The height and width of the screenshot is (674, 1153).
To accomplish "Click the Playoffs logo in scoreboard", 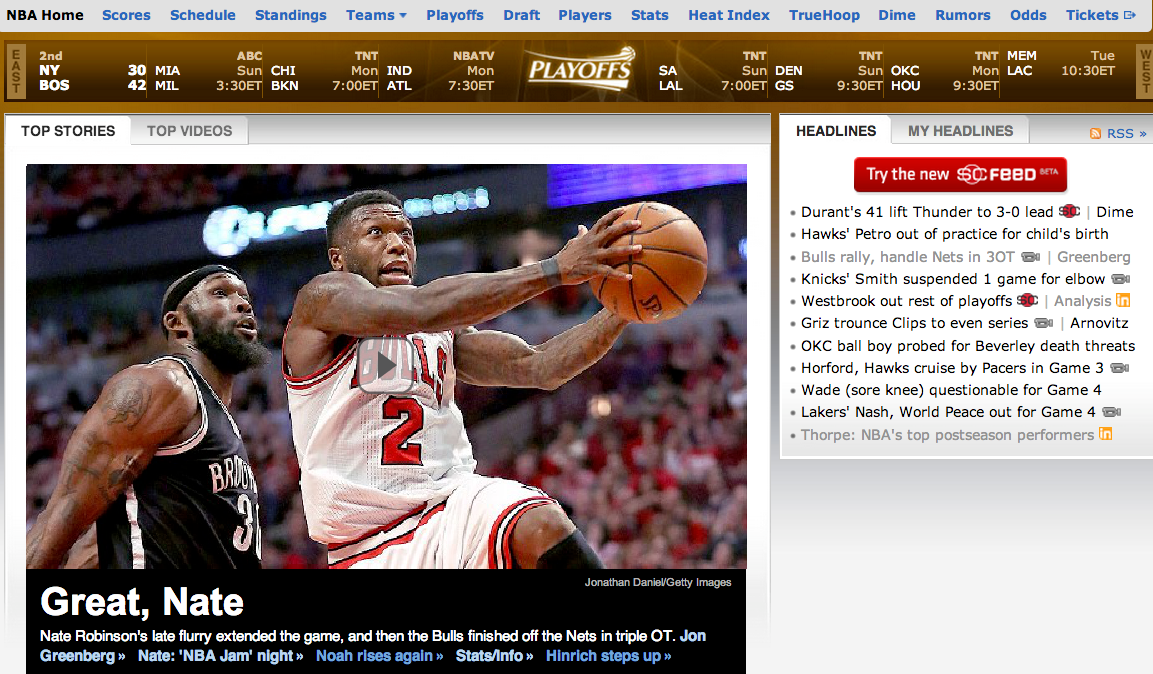I will tap(581, 71).
